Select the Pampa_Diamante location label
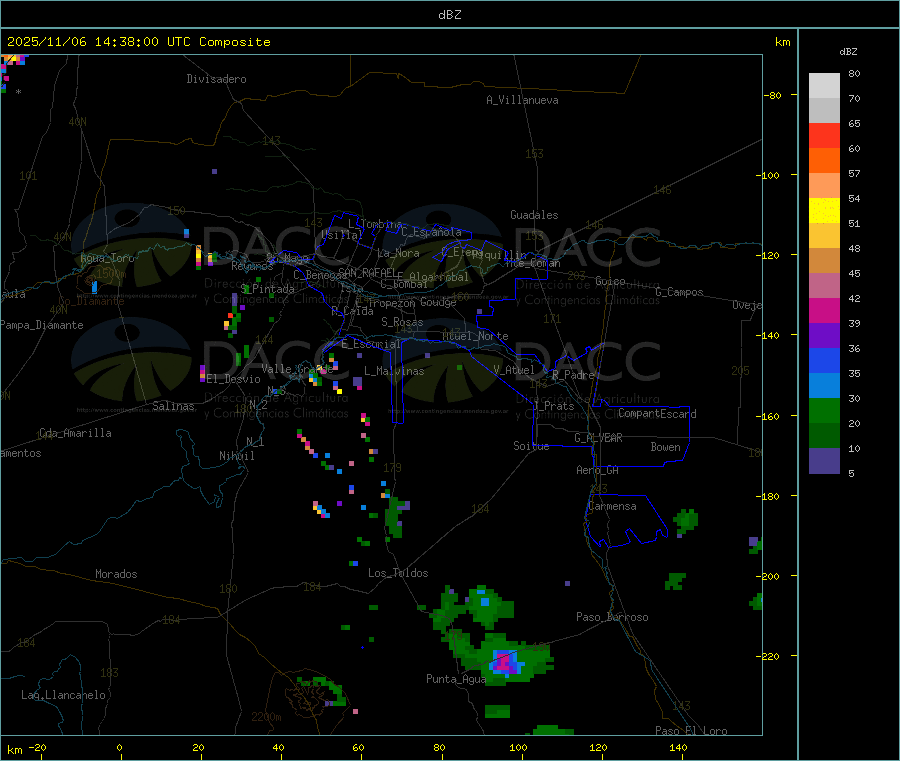 (42, 325)
